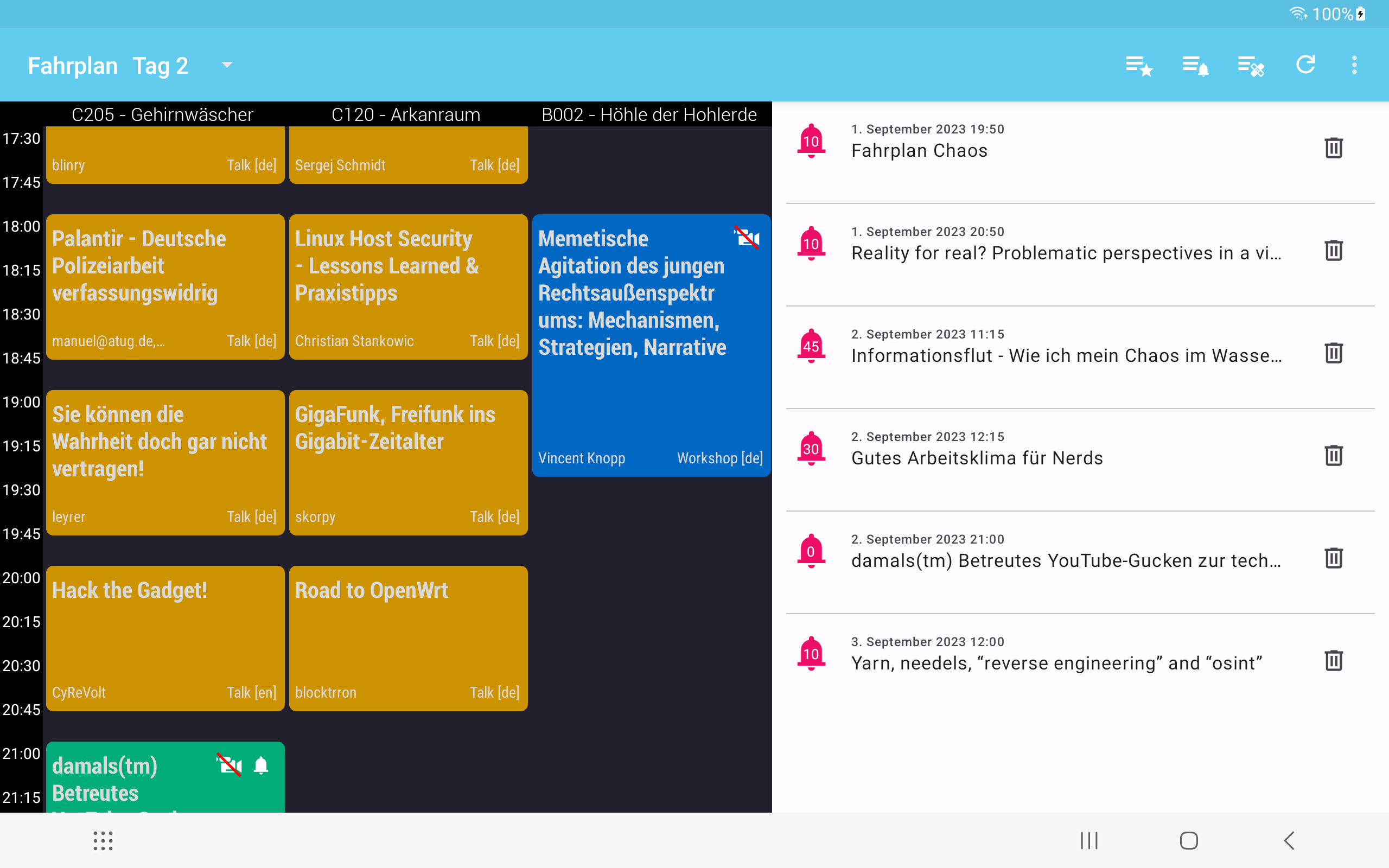Open the Sergej Schmidt talk card

click(408, 155)
